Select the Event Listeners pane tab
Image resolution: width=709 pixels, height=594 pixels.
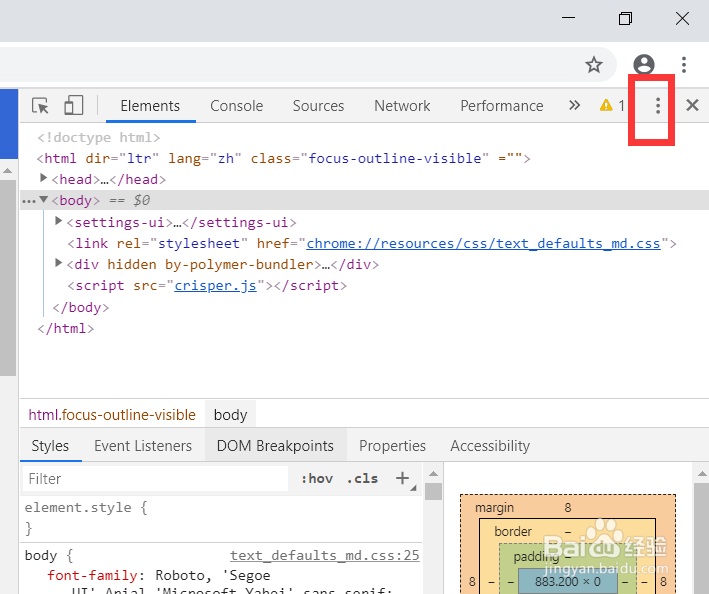coord(143,446)
